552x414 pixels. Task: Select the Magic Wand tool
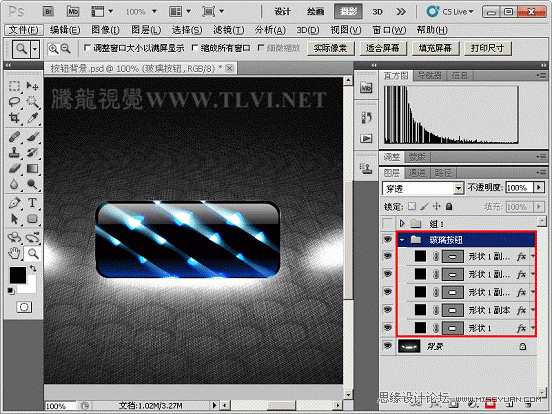coord(33,102)
